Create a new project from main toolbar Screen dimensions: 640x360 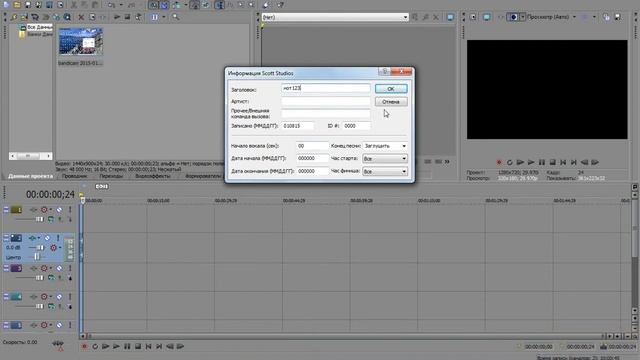[x=6, y=5]
